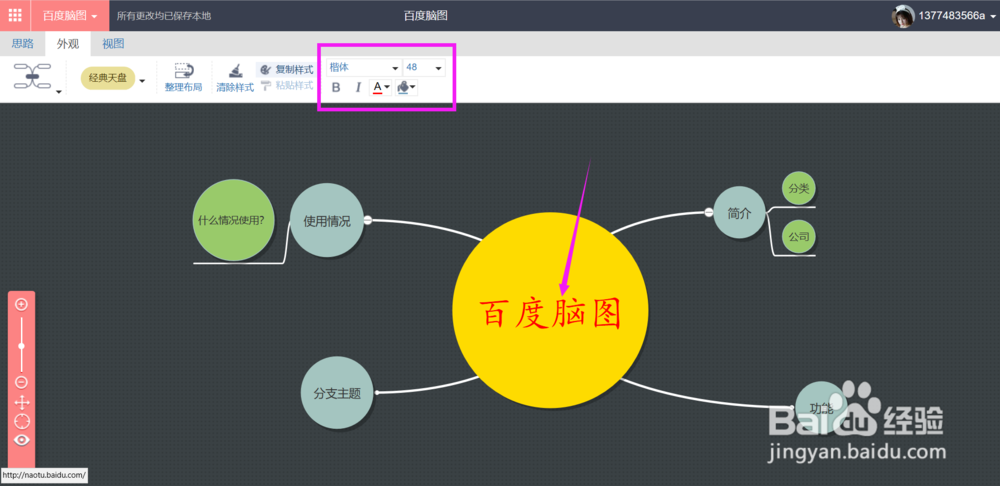Switch to the 外观 tab
Viewport: 1000px width, 486px height.
click(x=68, y=44)
